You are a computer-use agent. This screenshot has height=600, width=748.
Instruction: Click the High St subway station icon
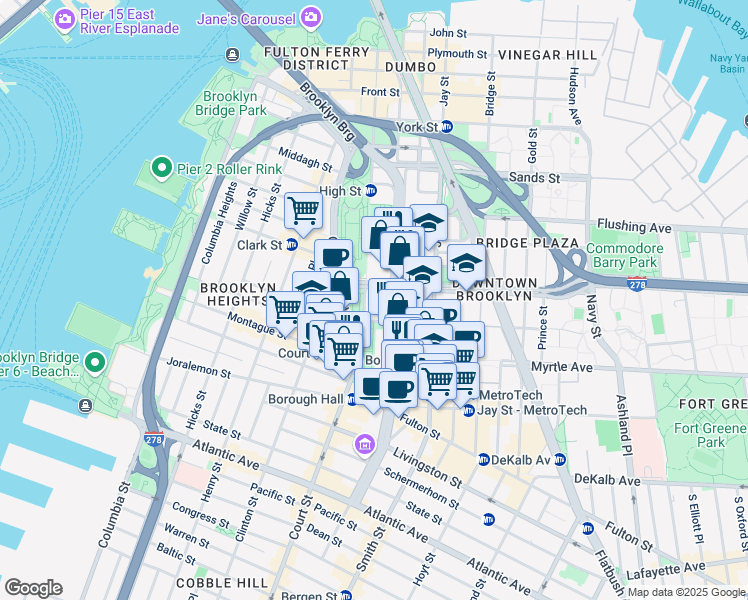(x=371, y=191)
